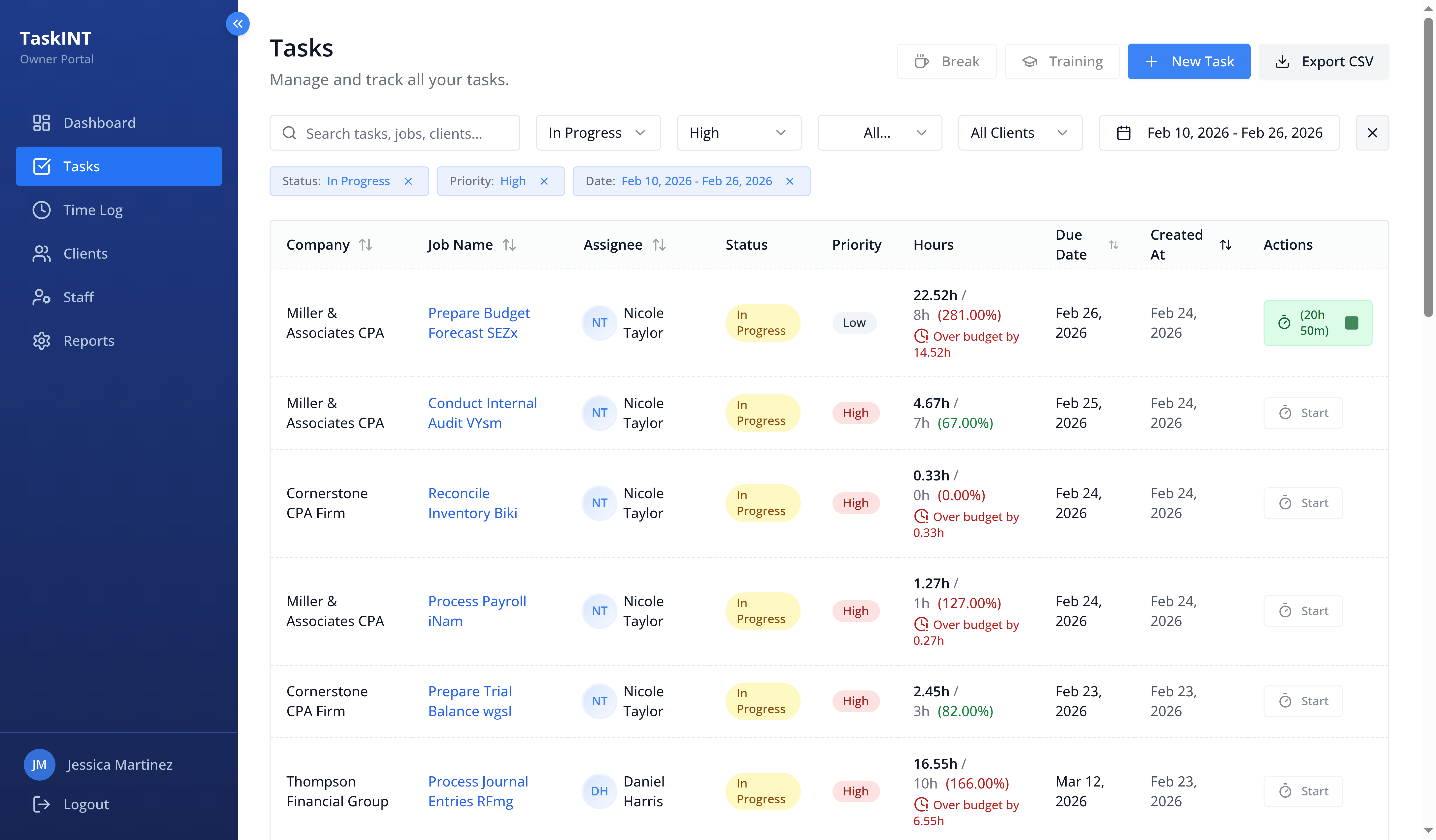Image resolution: width=1436 pixels, height=840 pixels.
Task: Click the Export CSV button
Action: coord(1323,61)
